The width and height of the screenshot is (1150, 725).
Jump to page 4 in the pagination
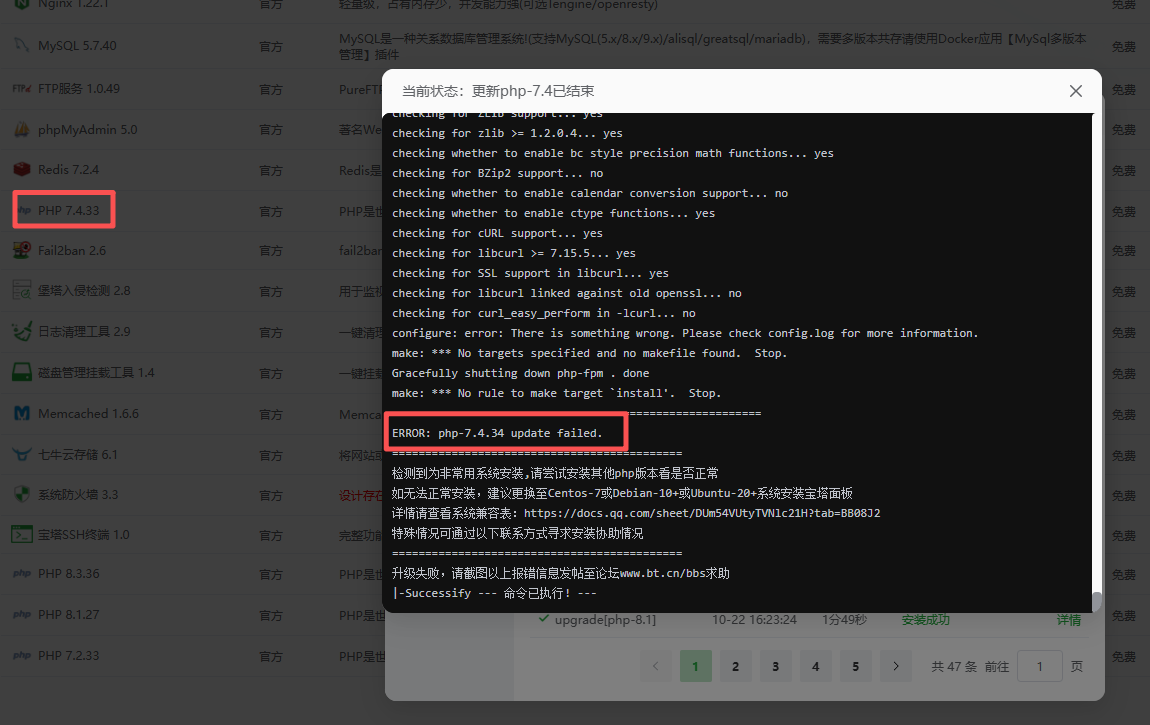pyautogui.click(x=816, y=666)
